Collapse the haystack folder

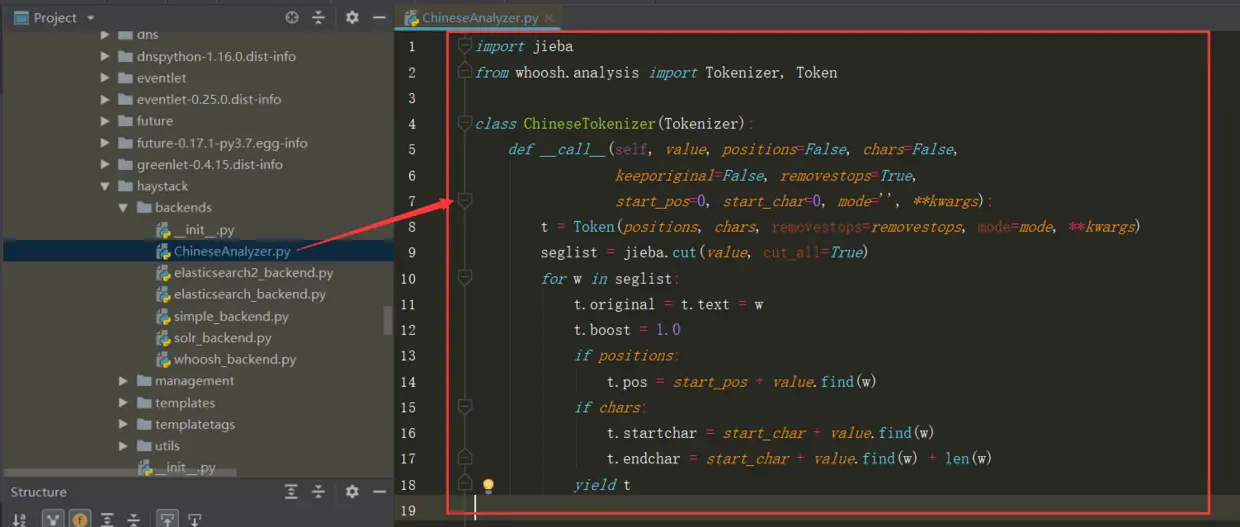106,187
